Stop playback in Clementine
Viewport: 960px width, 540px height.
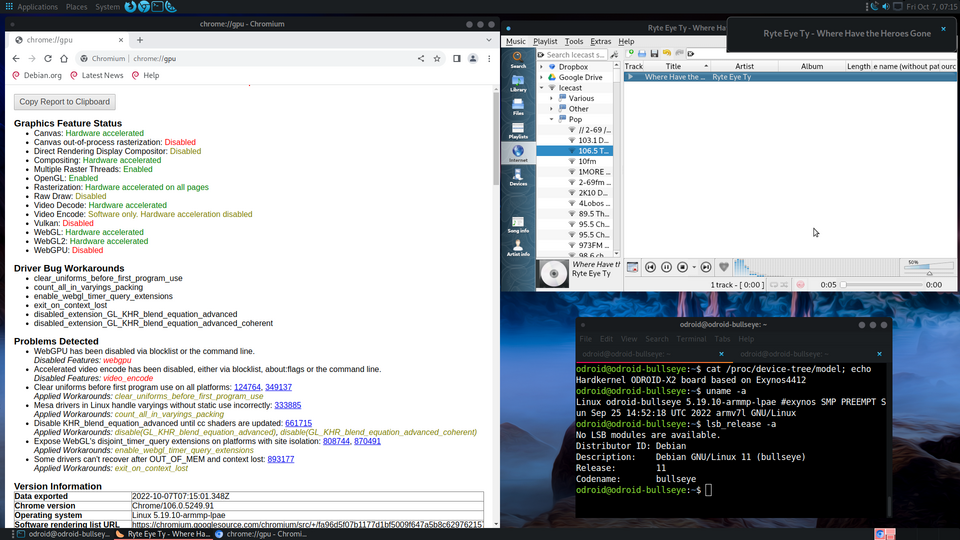coord(682,268)
